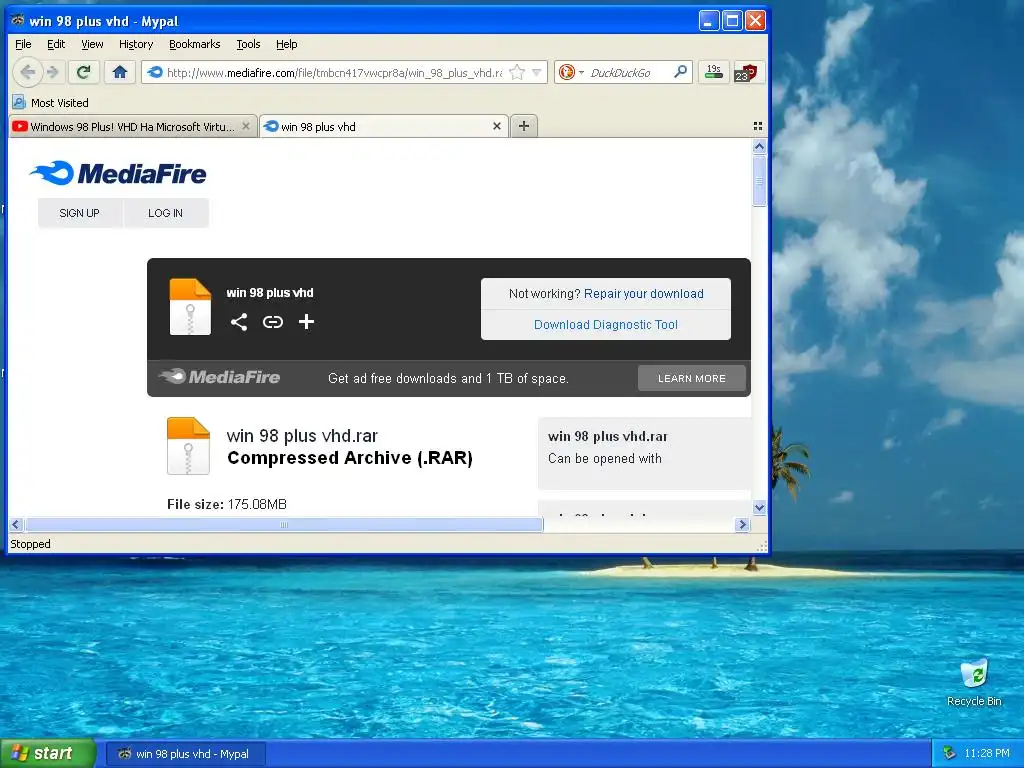Open the Home page icon
The width and height of the screenshot is (1024, 768).
click(120, 72)
